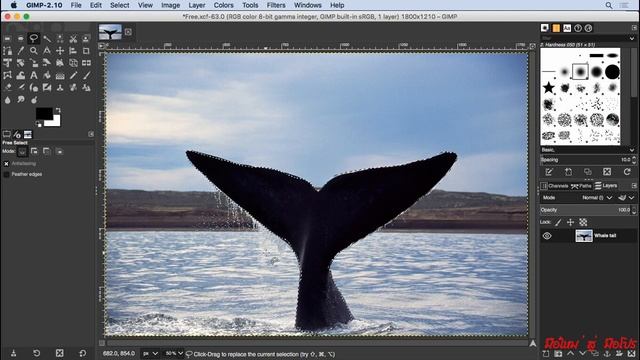640x360 pixels.
Task: Select the Eraser tool
Action: click(x=7, y=88)
